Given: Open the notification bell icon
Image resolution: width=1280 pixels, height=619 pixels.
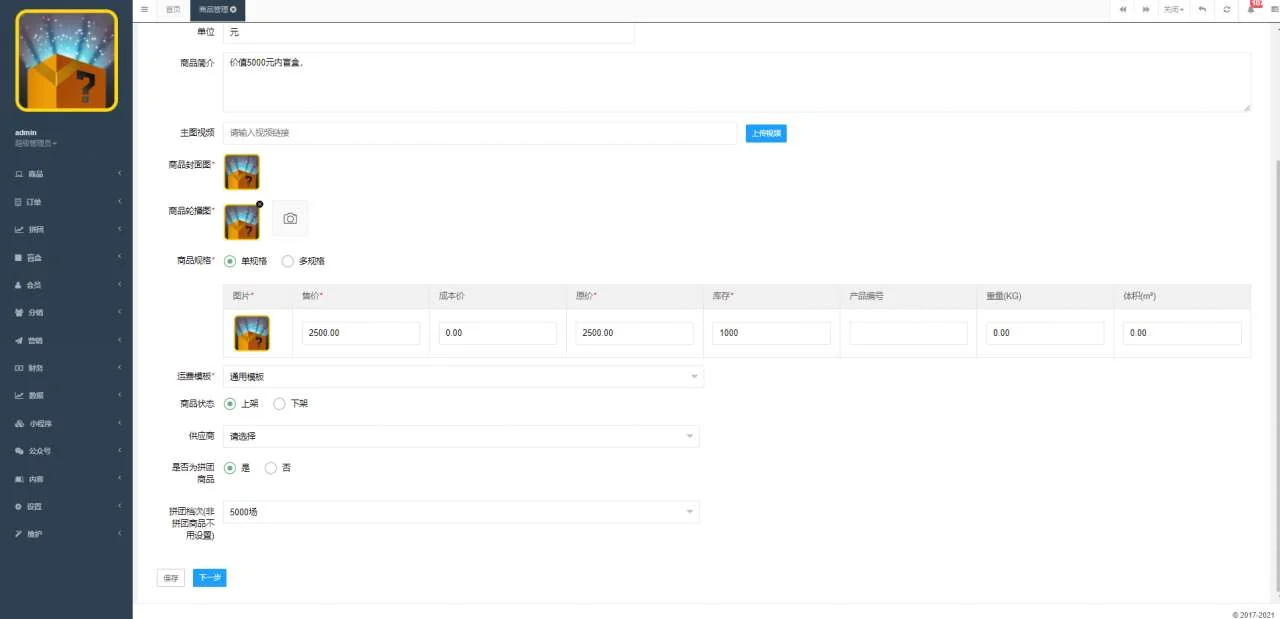Looking at the screenshot, I should pos(1251,9).
